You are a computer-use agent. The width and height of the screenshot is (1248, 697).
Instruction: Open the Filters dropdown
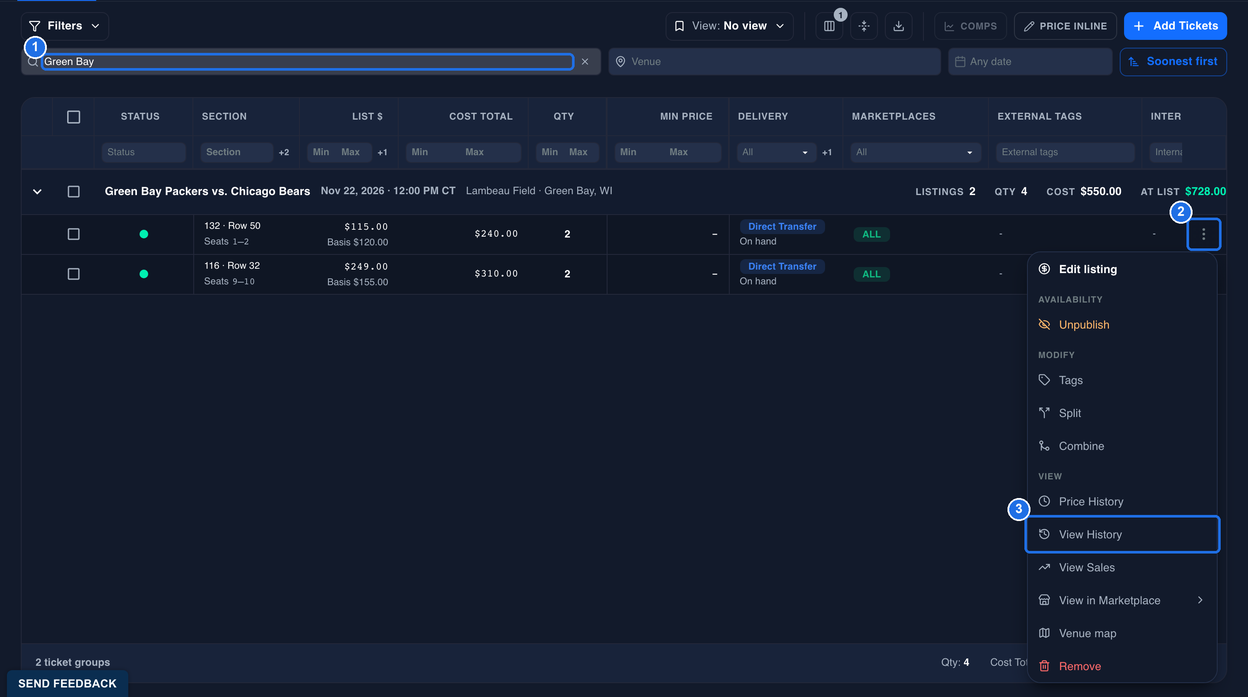(65, 26)
